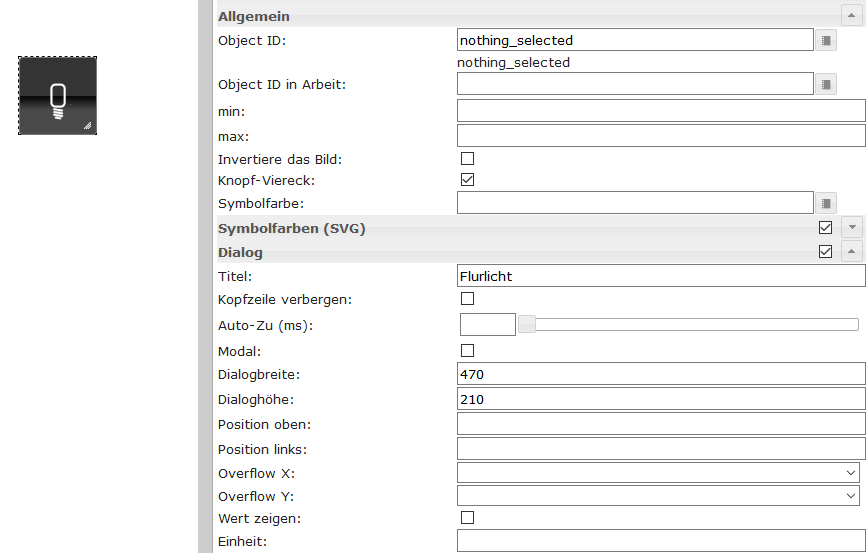Open the Object ID in Arbeit selector button
Viewport: 867px width, 553px height.
826,84
